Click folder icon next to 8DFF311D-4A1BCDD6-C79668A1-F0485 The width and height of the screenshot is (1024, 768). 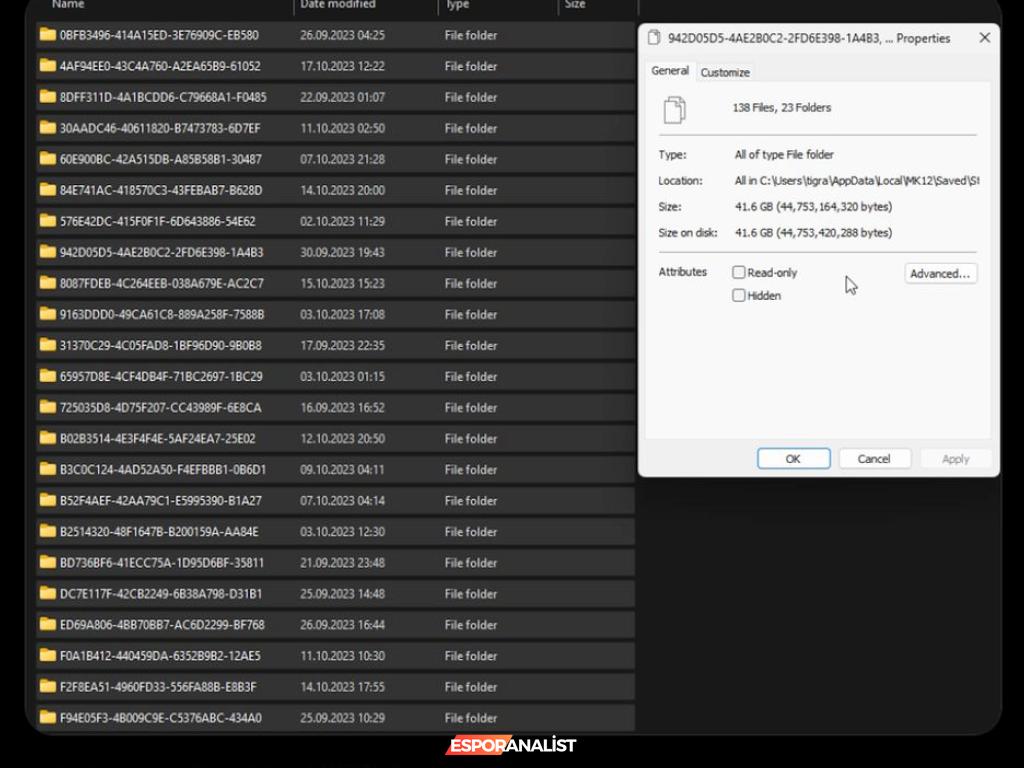coord(47,97)
